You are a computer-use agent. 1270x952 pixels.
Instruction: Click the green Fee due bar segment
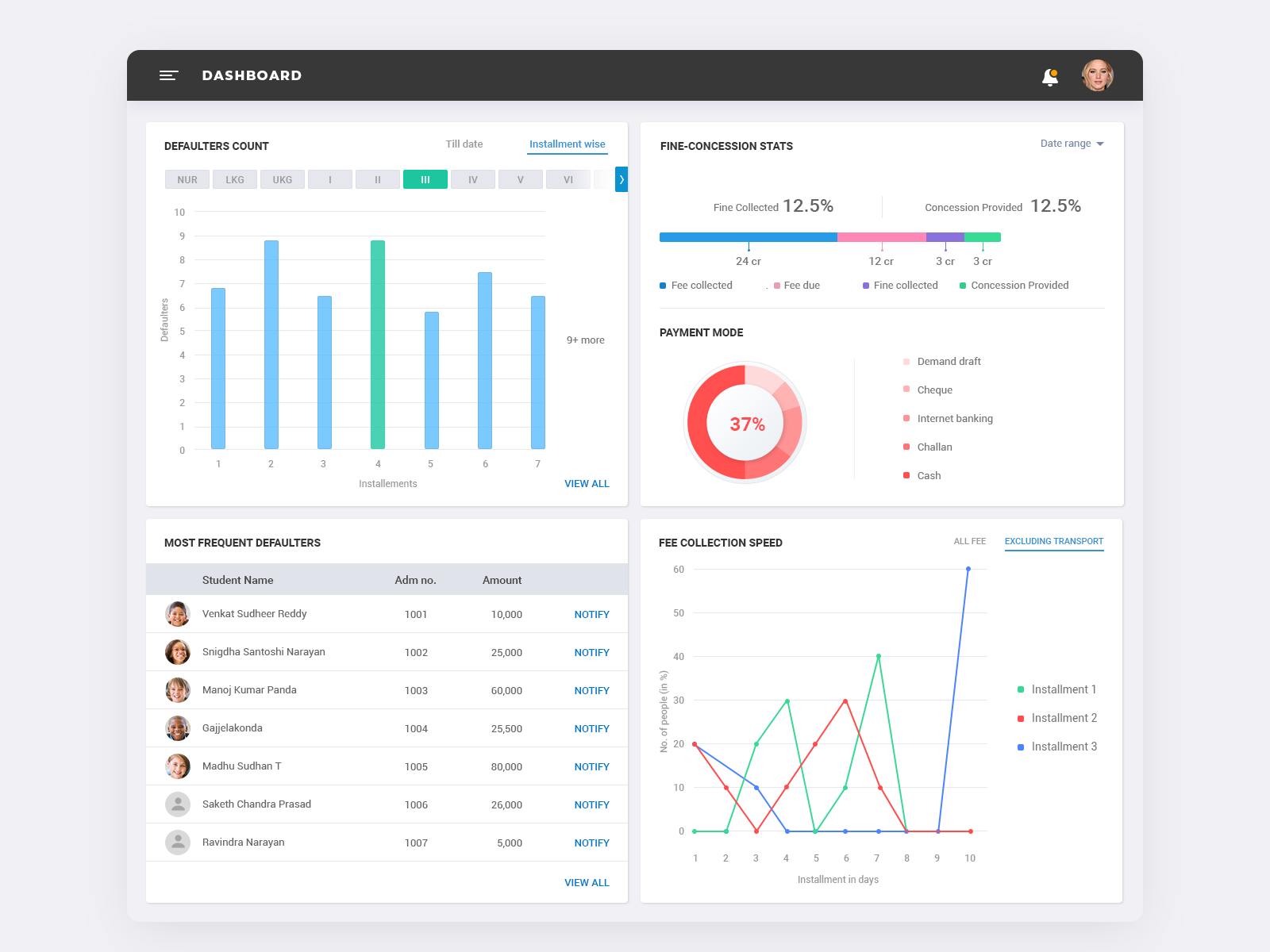pos(881,236)
